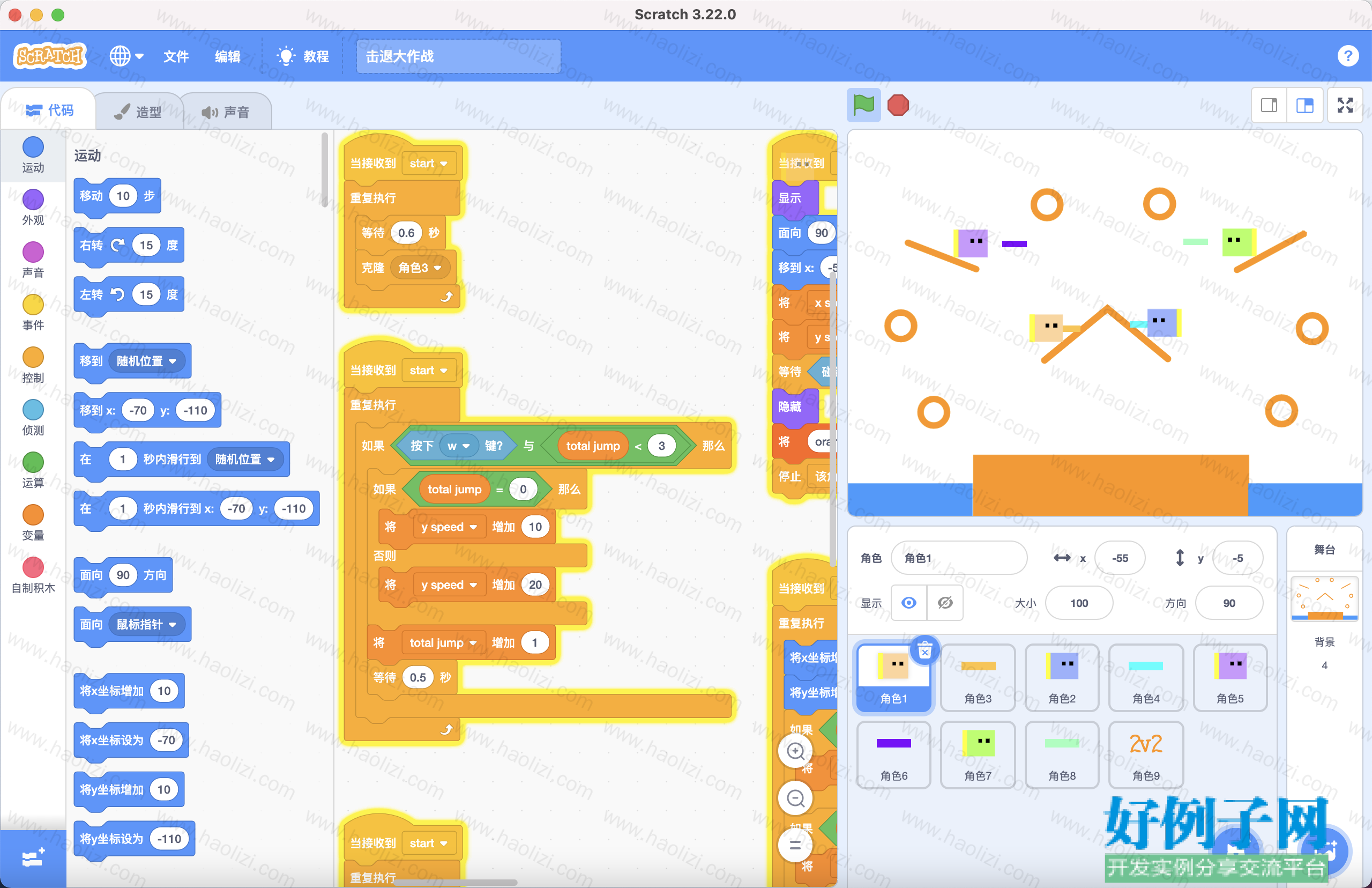Image resolution: width=1372 pixels, height=888 pixels.
Task: Switch to small stage layout
Action: tap(1269, 105)
